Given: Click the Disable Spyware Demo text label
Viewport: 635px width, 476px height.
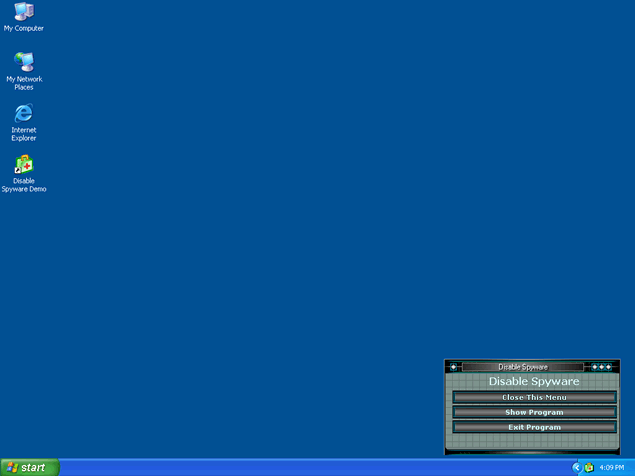Looking at the screenshot, I should click(23, 185).
